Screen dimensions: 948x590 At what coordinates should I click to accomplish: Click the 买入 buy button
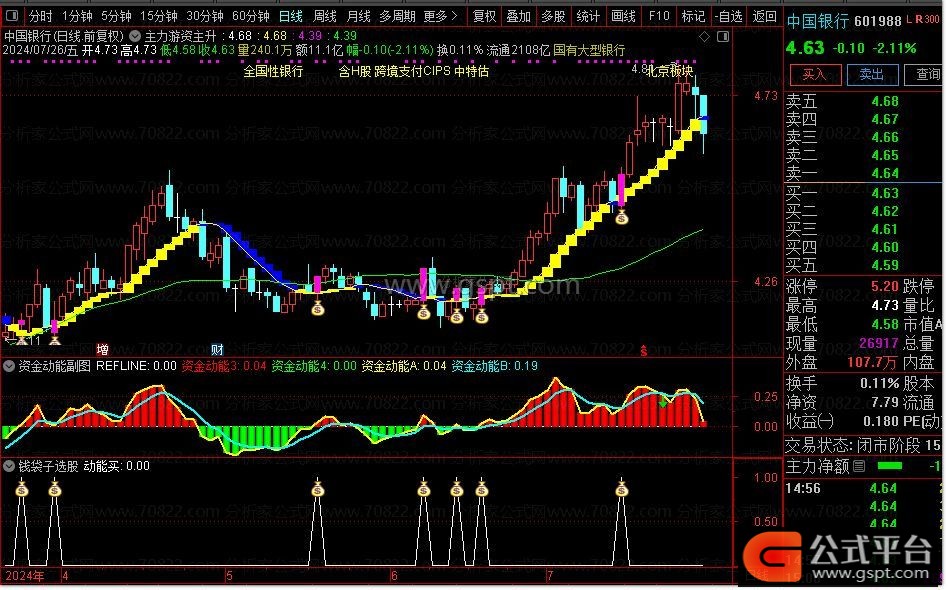[x=815, y=75]
